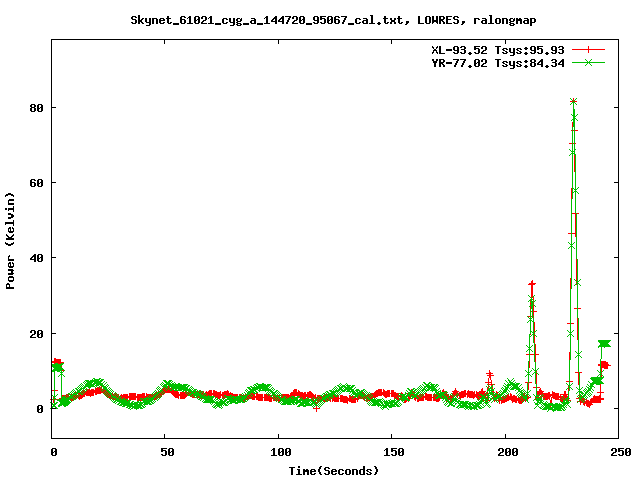Click the x-axis tick label 250
The image size is (640, 480).
pyautogui.click(x=618, y=453)
